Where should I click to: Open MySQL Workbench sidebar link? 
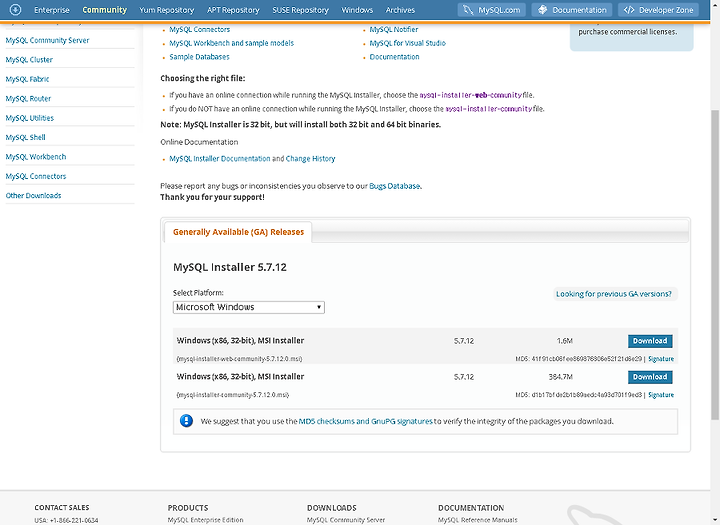click(36, 157)
